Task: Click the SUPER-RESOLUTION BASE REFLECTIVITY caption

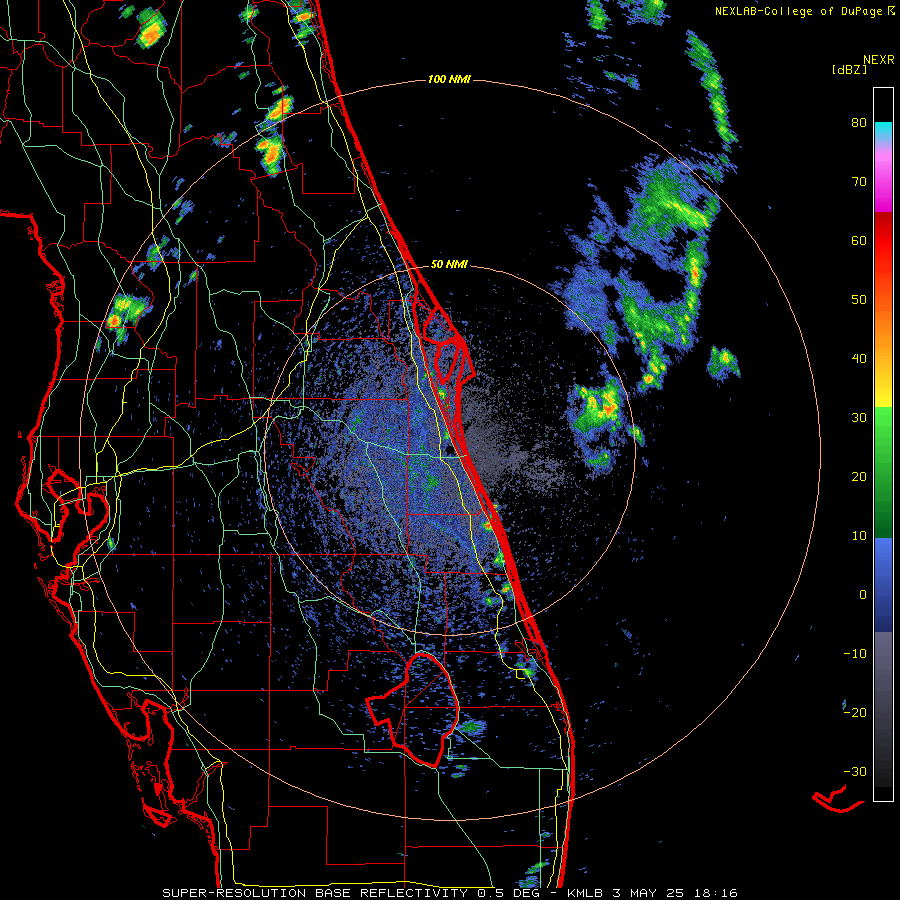Action: pos(316,893)
